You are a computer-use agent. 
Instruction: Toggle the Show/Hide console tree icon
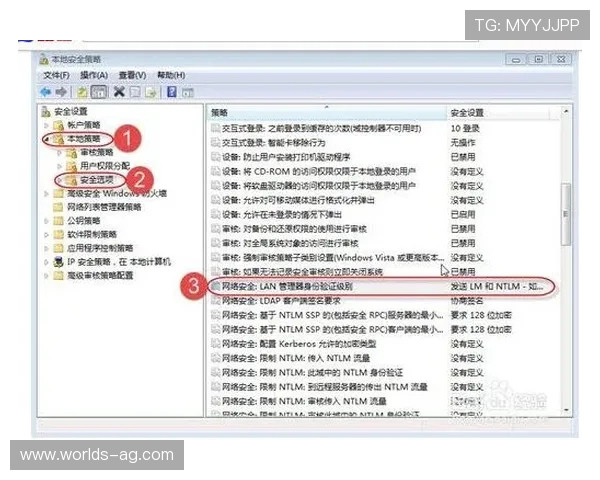click(x=99, y=92)
